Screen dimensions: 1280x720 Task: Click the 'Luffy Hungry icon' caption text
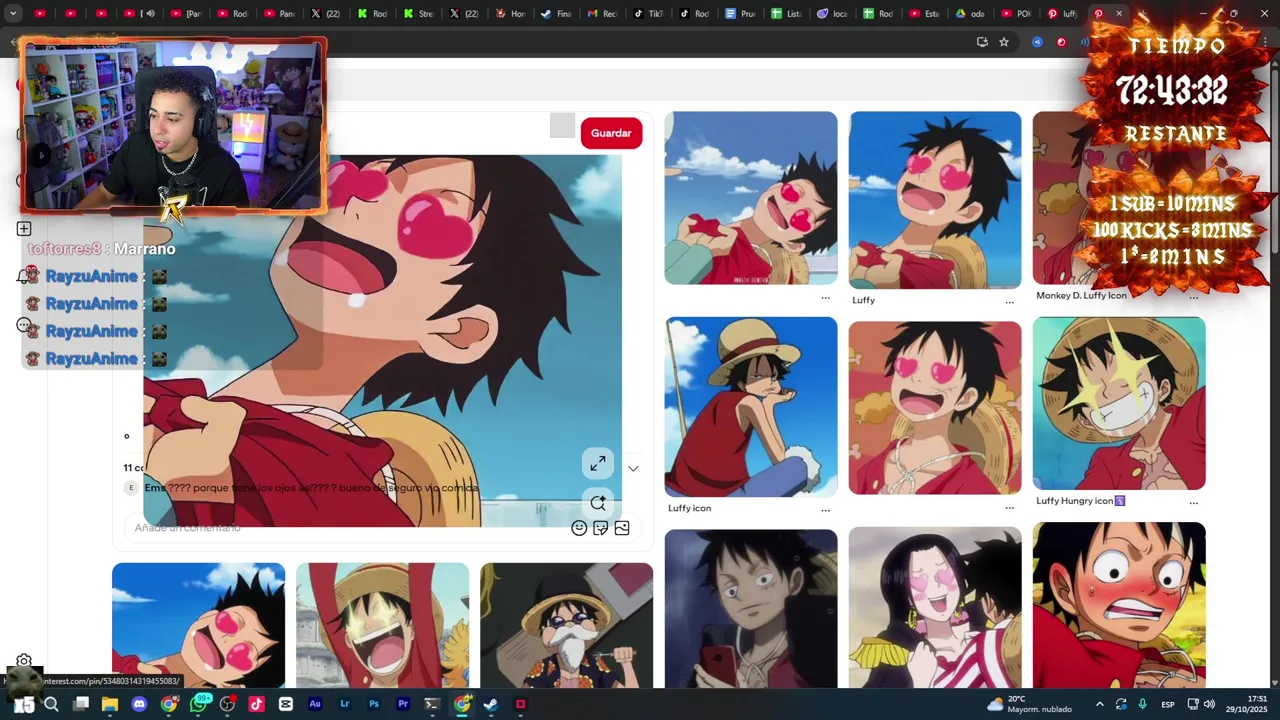coord(1080,501)
